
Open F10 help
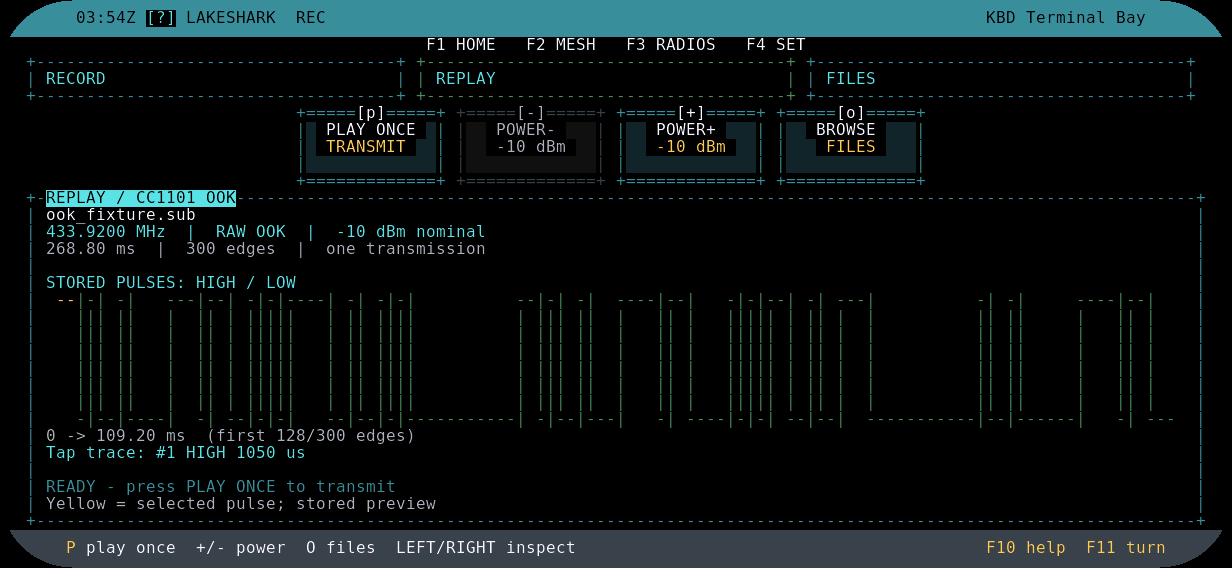[1026, 548]
